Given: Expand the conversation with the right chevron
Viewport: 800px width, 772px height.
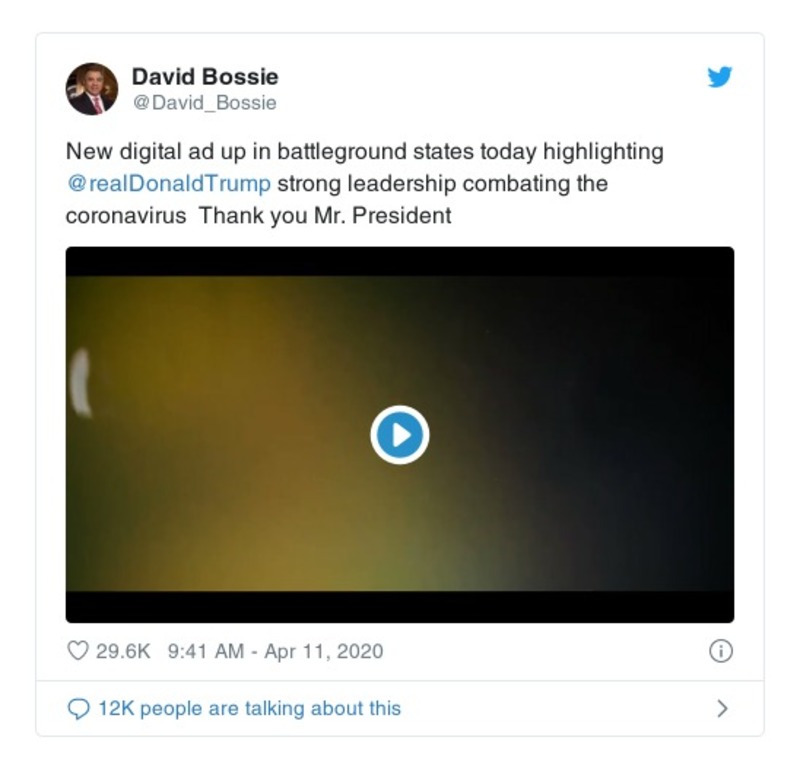Looking at the screenshot, I should click(721, 709).
